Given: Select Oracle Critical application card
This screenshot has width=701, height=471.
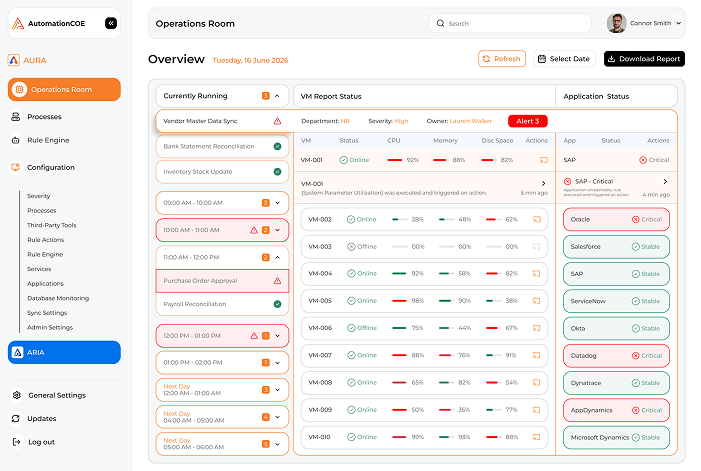Looking at the screenshot, I should (x=616, y=219).
